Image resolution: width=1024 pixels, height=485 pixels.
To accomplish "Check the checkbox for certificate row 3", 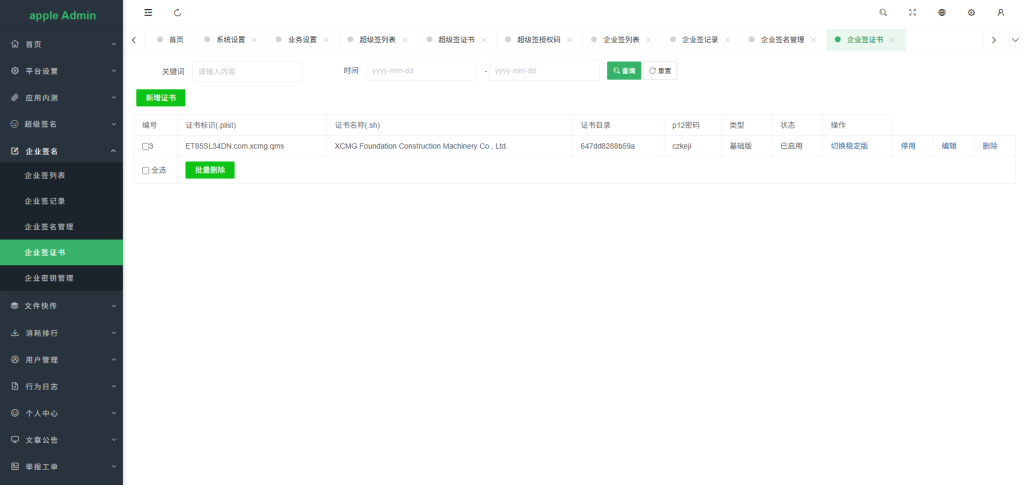I will coord(146,146).
